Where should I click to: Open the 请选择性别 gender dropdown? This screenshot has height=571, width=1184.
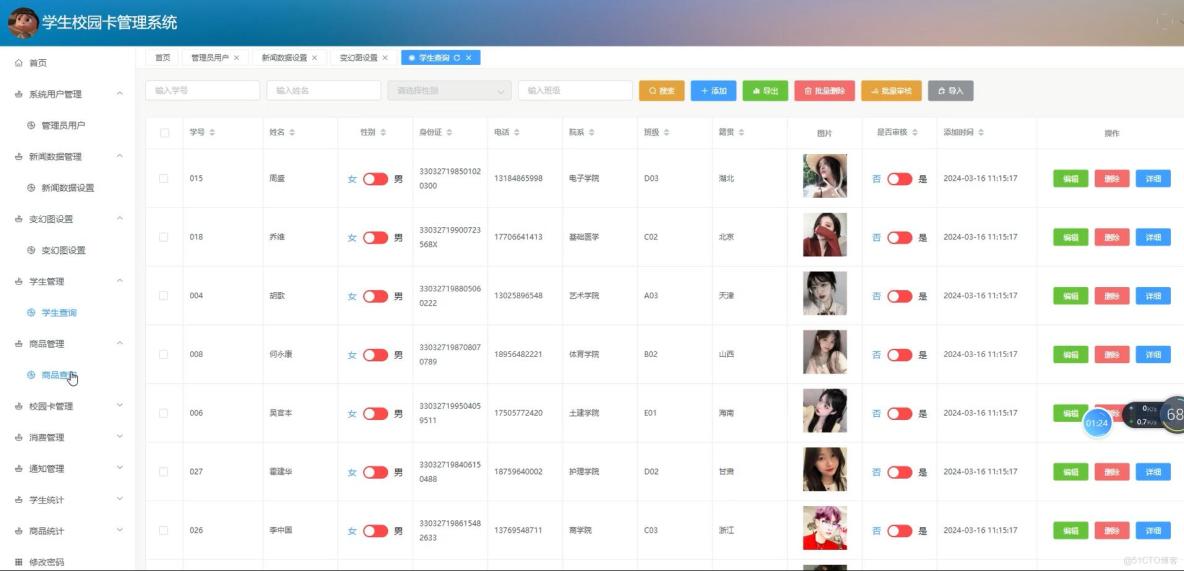[x=449, y=91]
